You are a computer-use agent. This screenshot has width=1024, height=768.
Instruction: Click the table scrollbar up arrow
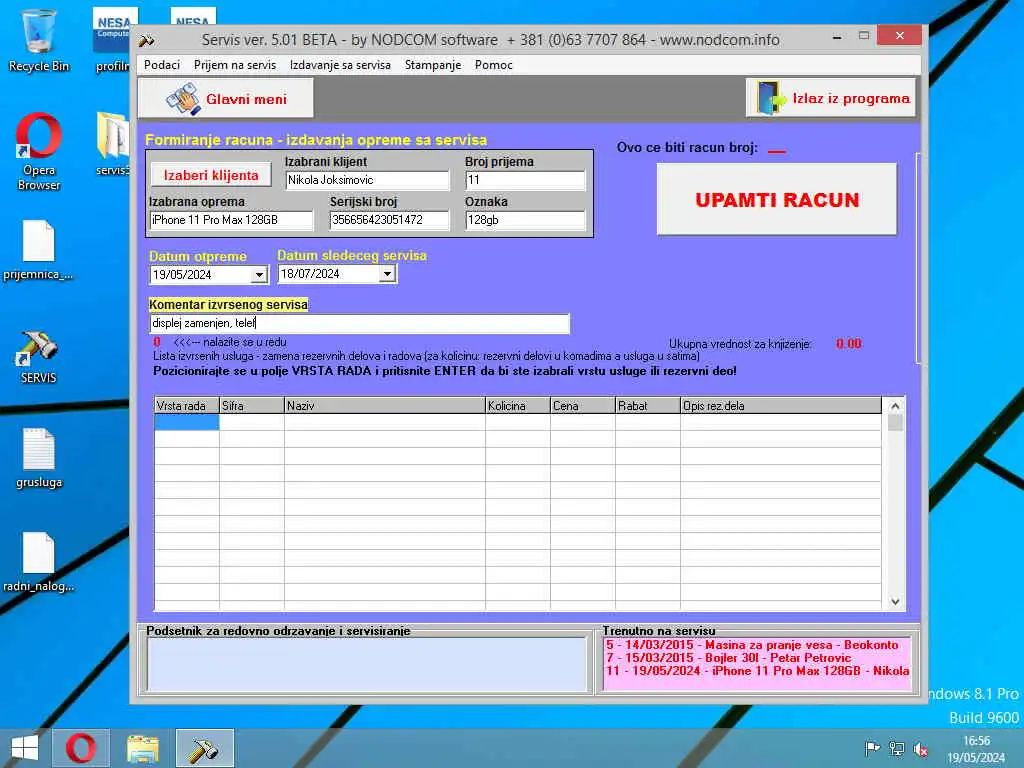point(895,406)
